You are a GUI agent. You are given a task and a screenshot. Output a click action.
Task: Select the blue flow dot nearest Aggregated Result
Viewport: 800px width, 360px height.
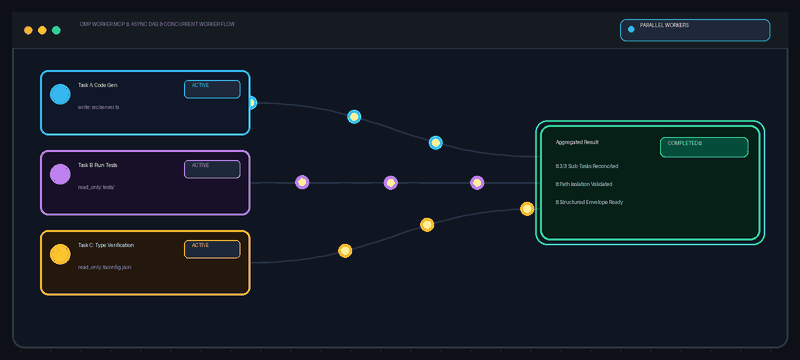435,143
